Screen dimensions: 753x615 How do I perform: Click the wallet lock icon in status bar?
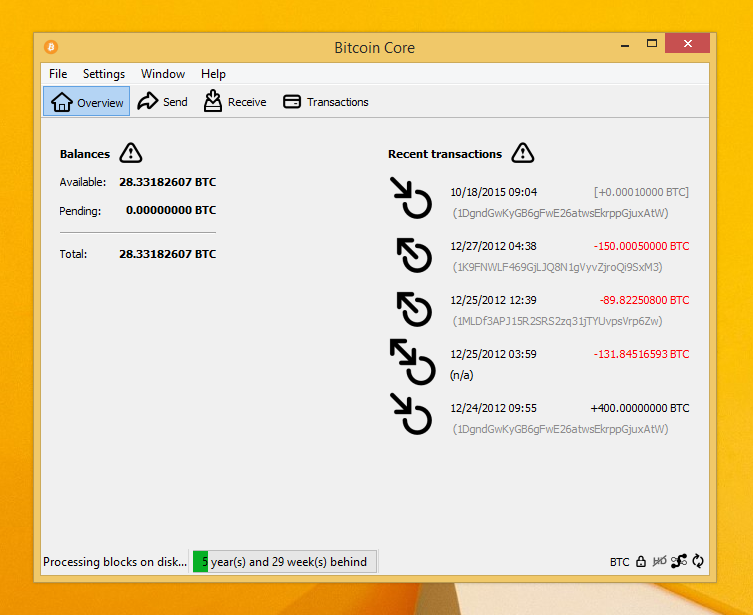tap(641, 561)
